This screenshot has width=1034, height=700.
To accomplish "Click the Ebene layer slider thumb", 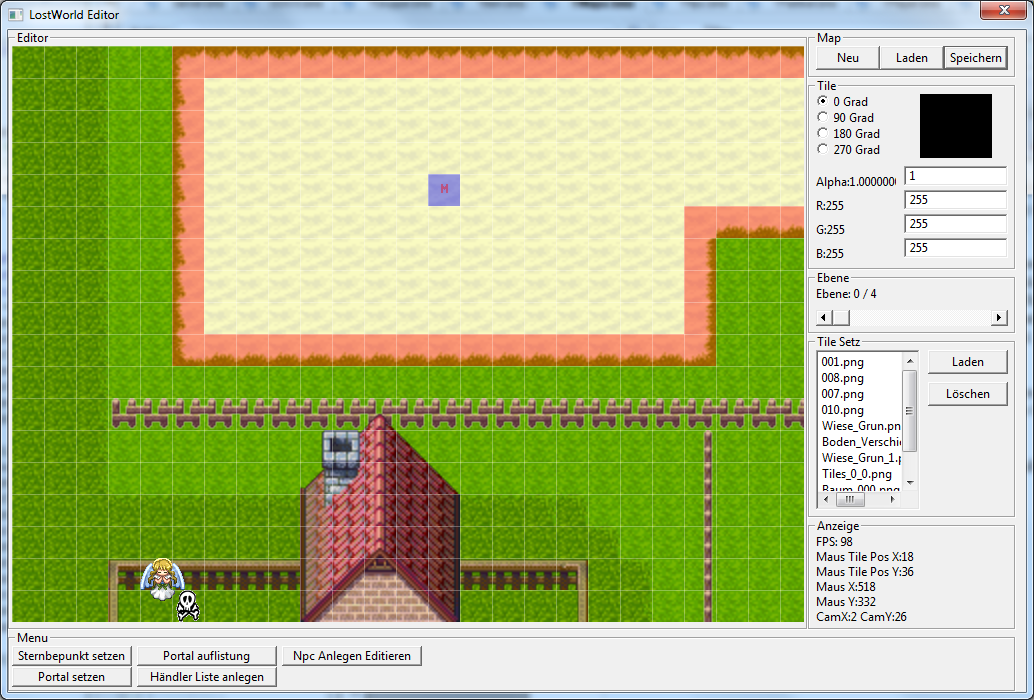I will 841,318.
